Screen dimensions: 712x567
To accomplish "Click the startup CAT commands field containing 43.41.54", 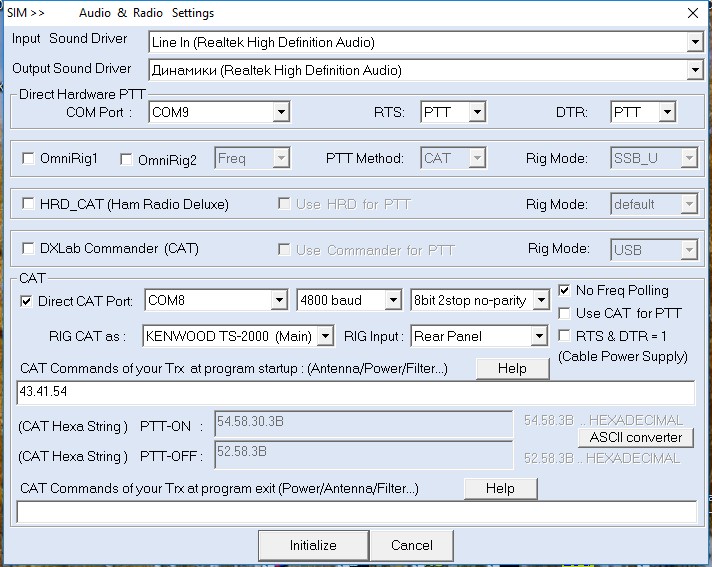I will point(355,392).
